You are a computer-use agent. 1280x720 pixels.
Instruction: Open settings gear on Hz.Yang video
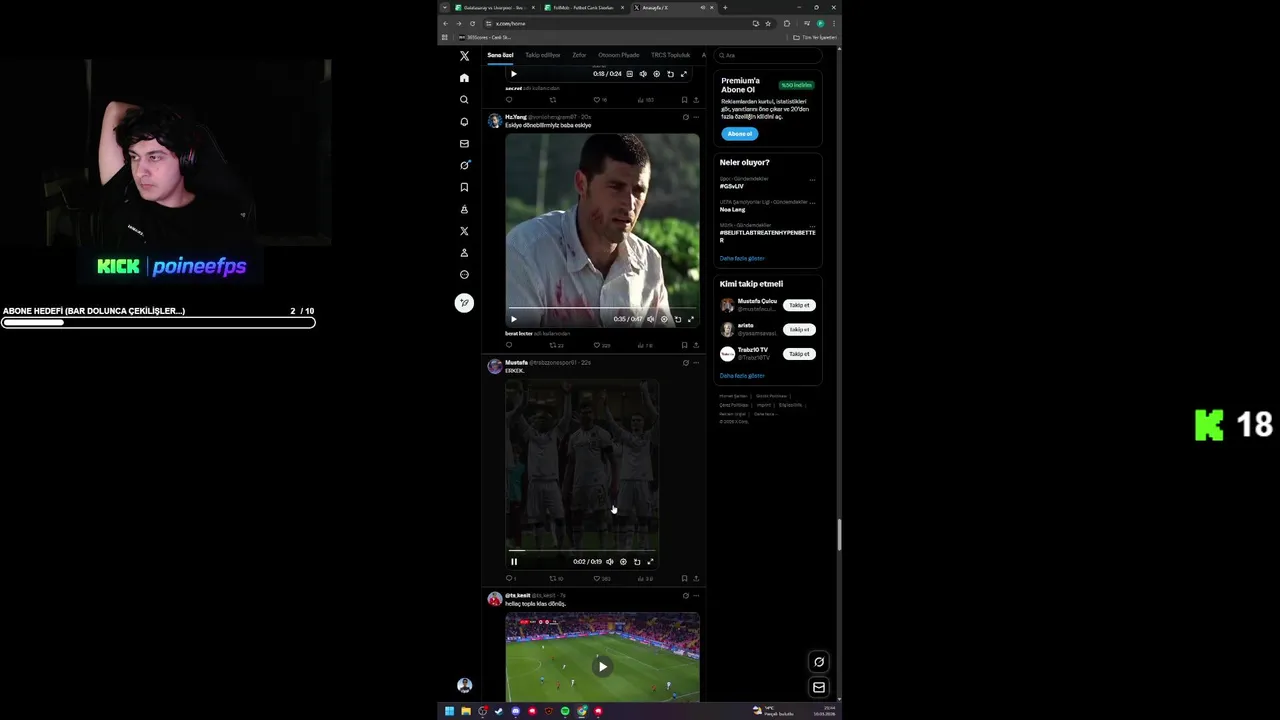(664, 319)
